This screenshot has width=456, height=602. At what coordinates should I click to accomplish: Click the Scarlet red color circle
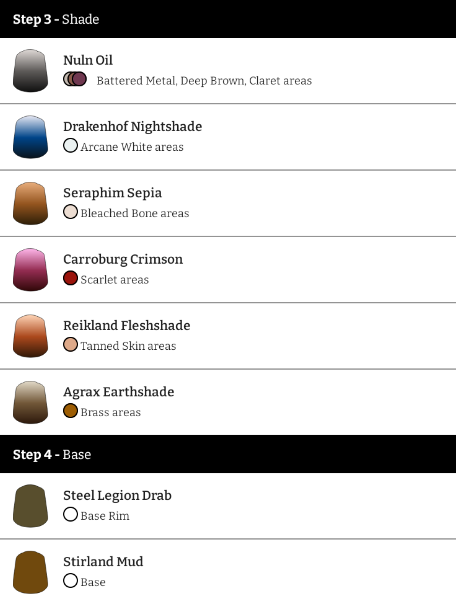70,278
